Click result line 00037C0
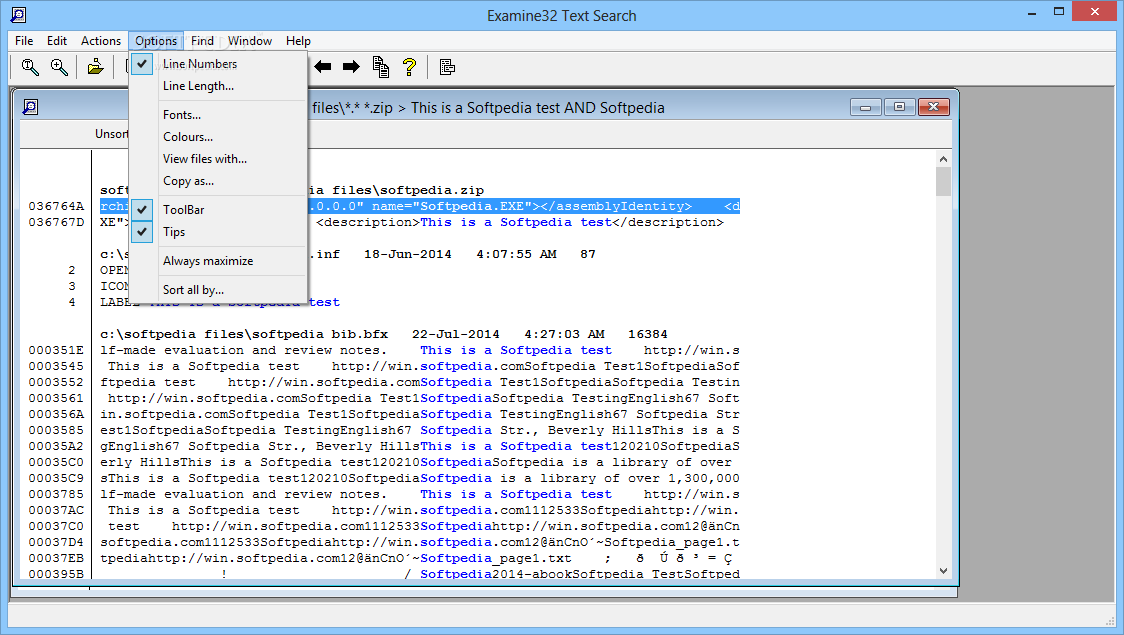 [x=419, y=526]
